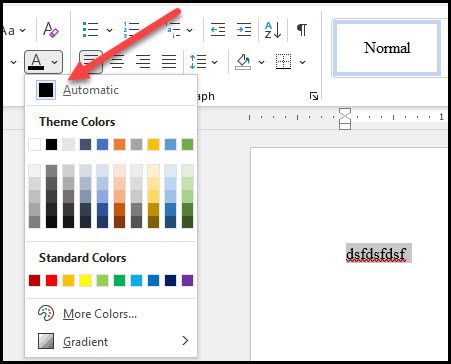Click the Increase Indent icon
Viewport: 451px width, 364px height.
(244, 30)
